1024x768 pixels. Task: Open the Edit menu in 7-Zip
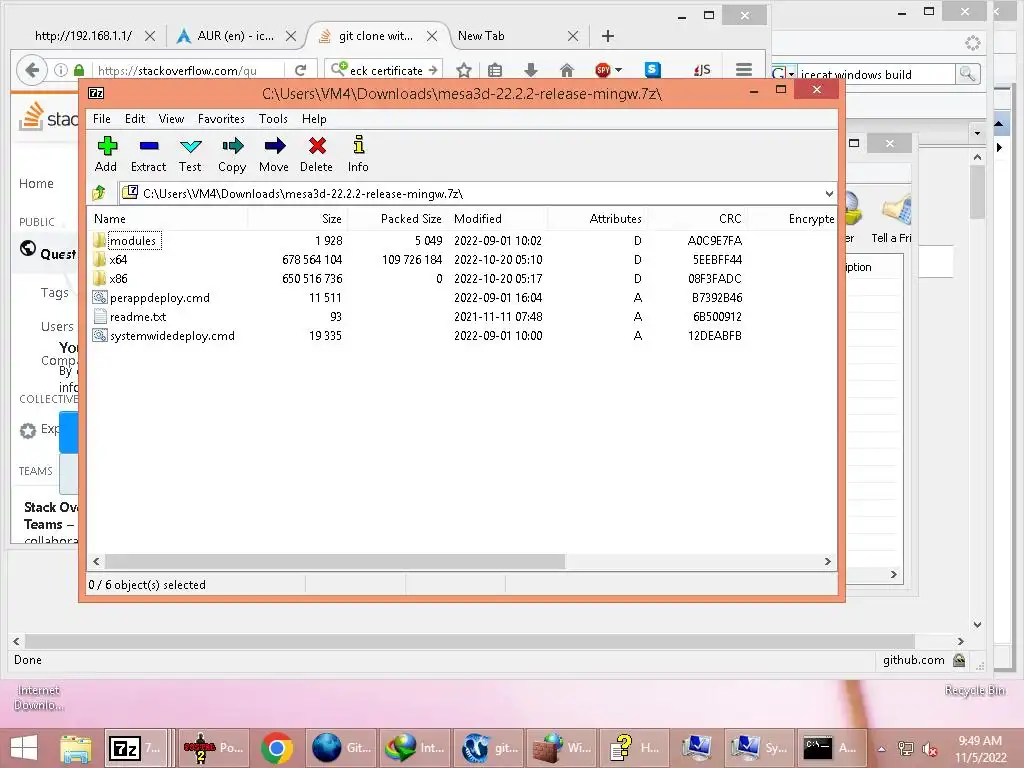click(x=135, y=119)
